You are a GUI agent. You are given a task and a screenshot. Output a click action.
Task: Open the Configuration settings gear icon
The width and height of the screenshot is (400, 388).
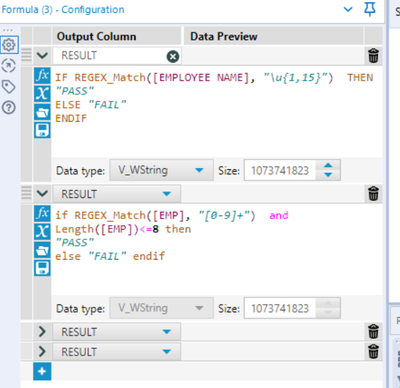pos(9,44)
